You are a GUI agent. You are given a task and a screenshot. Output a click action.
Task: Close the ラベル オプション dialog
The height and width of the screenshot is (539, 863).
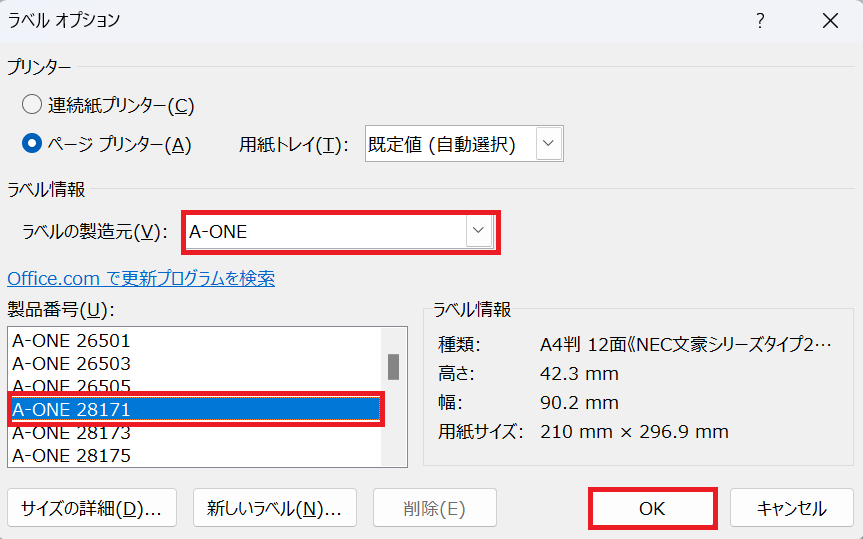[x=830, y=21]
